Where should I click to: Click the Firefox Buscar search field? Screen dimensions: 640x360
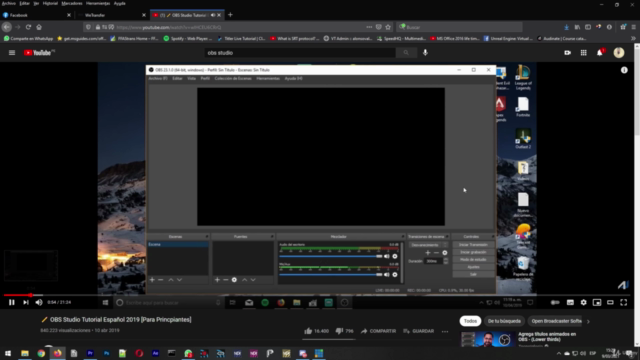[x=459, y=27]
